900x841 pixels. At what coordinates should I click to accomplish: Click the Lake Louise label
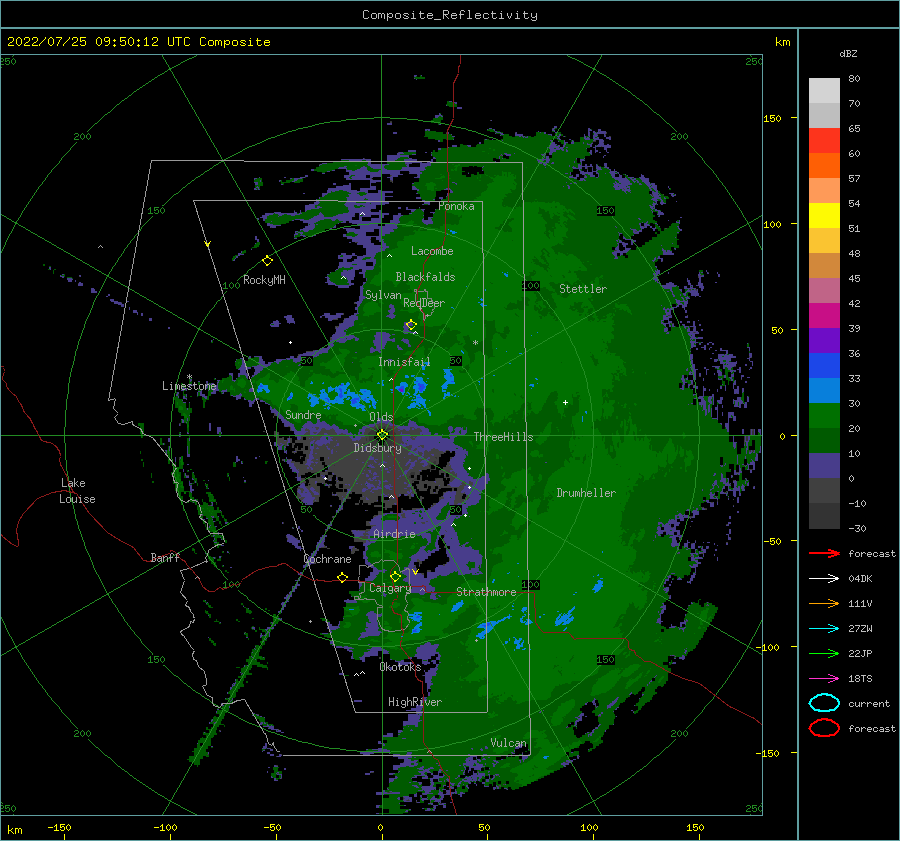[x=77, y=491]
